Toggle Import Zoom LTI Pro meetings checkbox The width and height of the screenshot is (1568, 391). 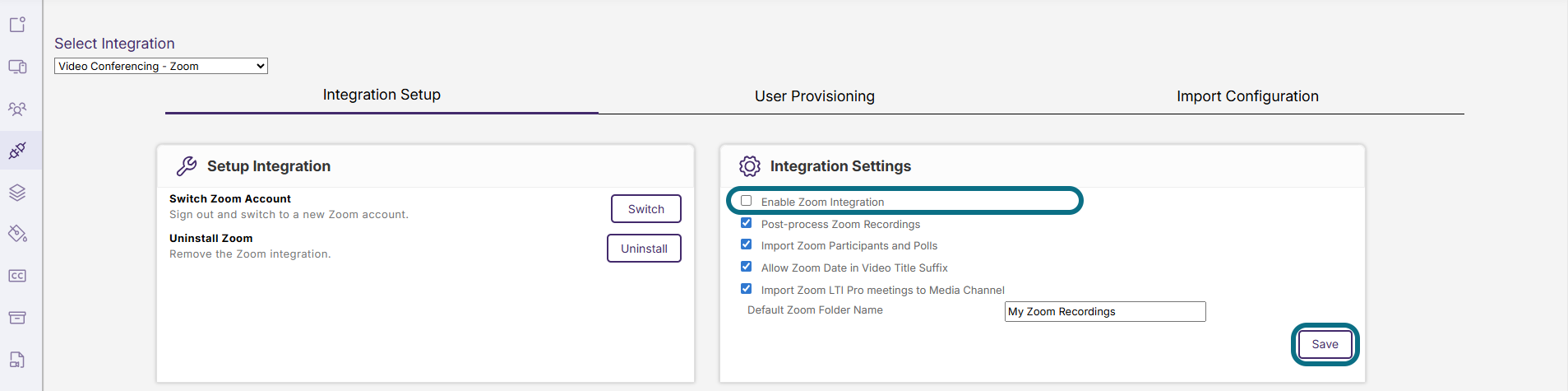[747, 289]
